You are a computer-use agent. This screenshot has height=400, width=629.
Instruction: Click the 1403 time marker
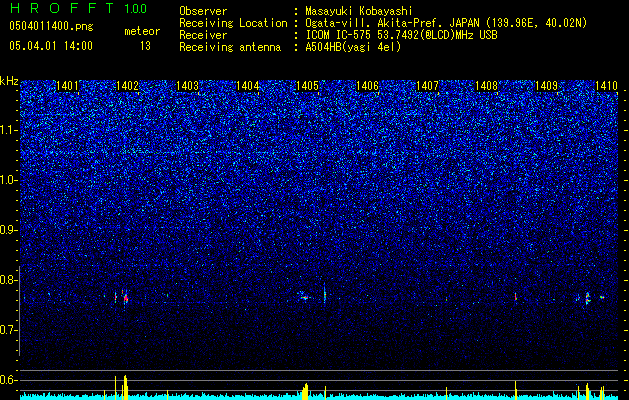187,86
